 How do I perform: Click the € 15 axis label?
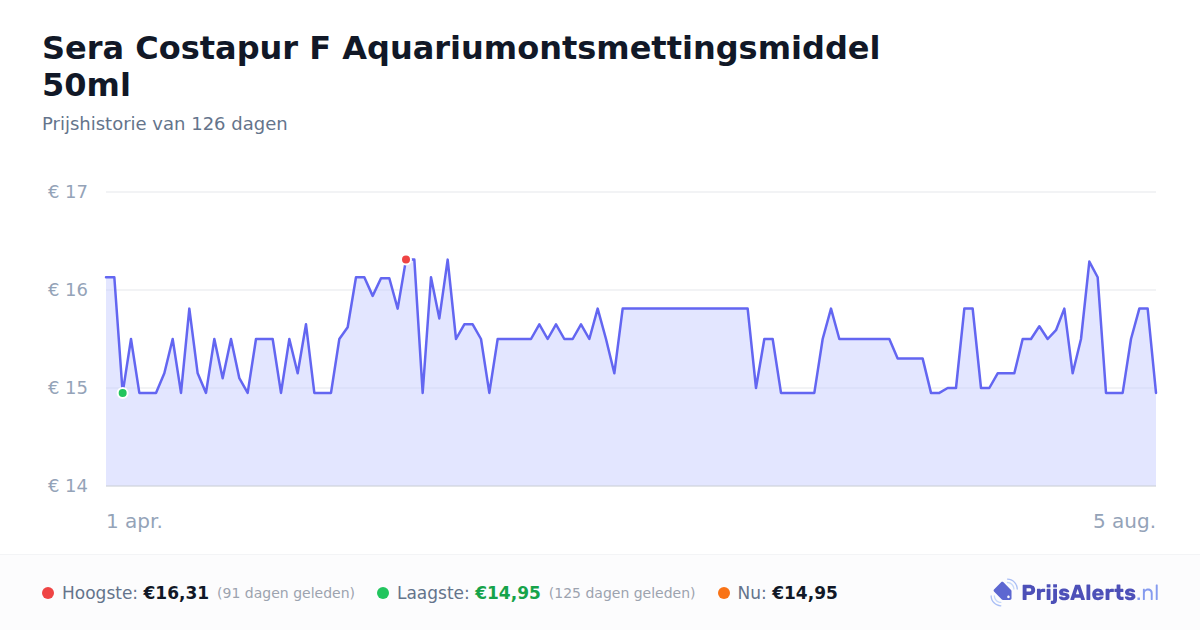click(67, 388)
